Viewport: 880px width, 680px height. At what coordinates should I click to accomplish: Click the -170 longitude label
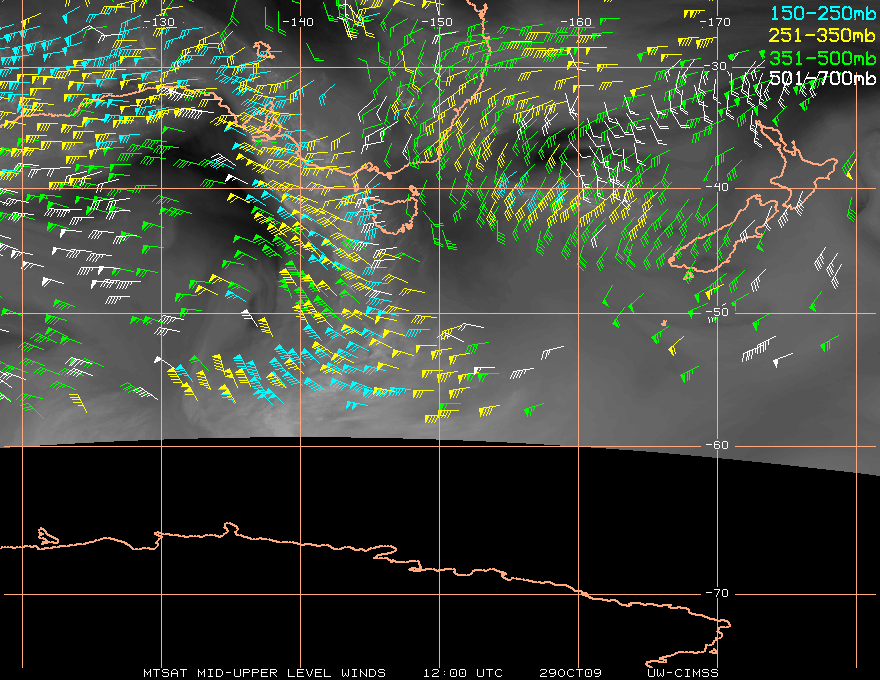click(x=715, y=22)
